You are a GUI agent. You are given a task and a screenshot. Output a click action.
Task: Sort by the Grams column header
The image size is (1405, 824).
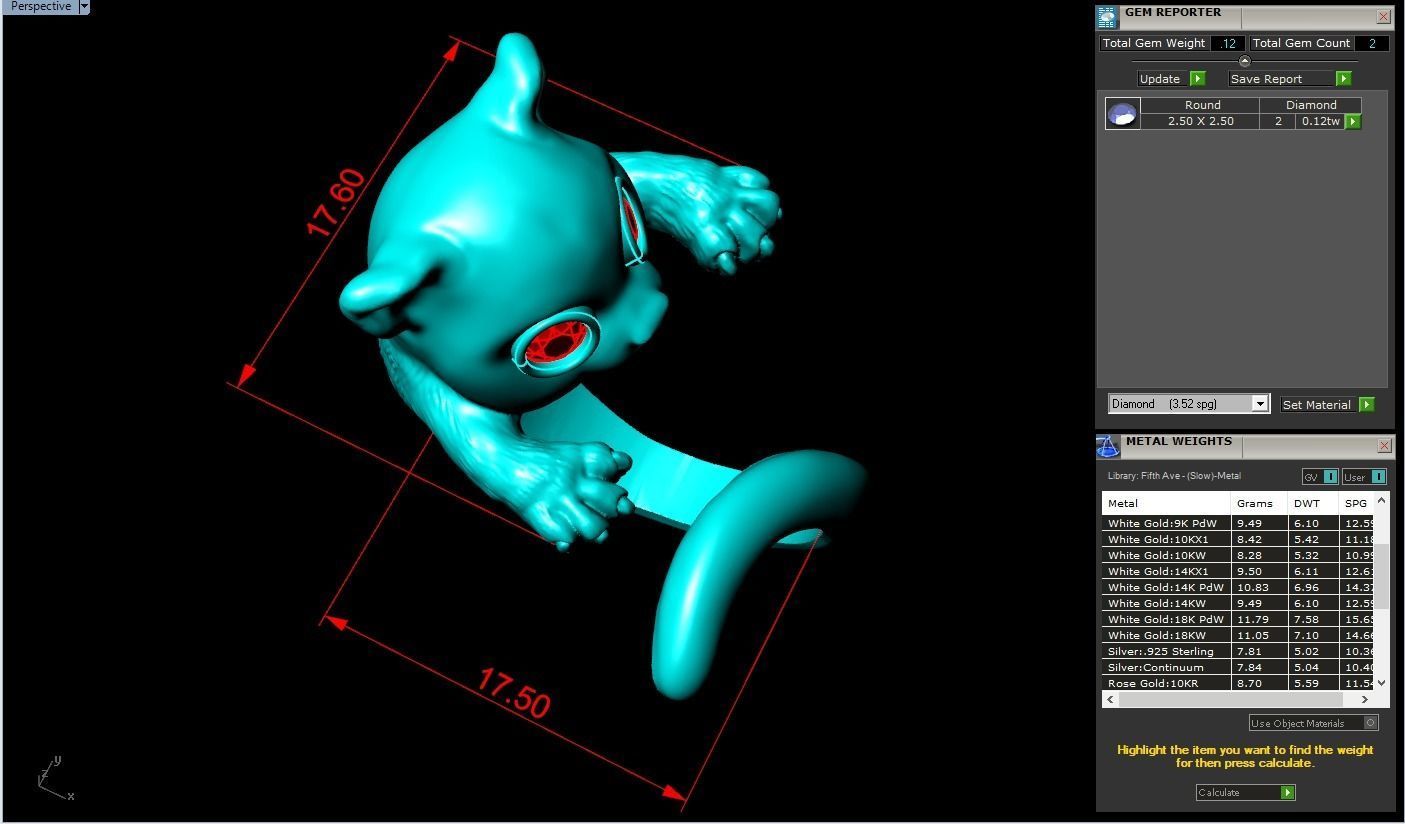(x=1259, y=503)
